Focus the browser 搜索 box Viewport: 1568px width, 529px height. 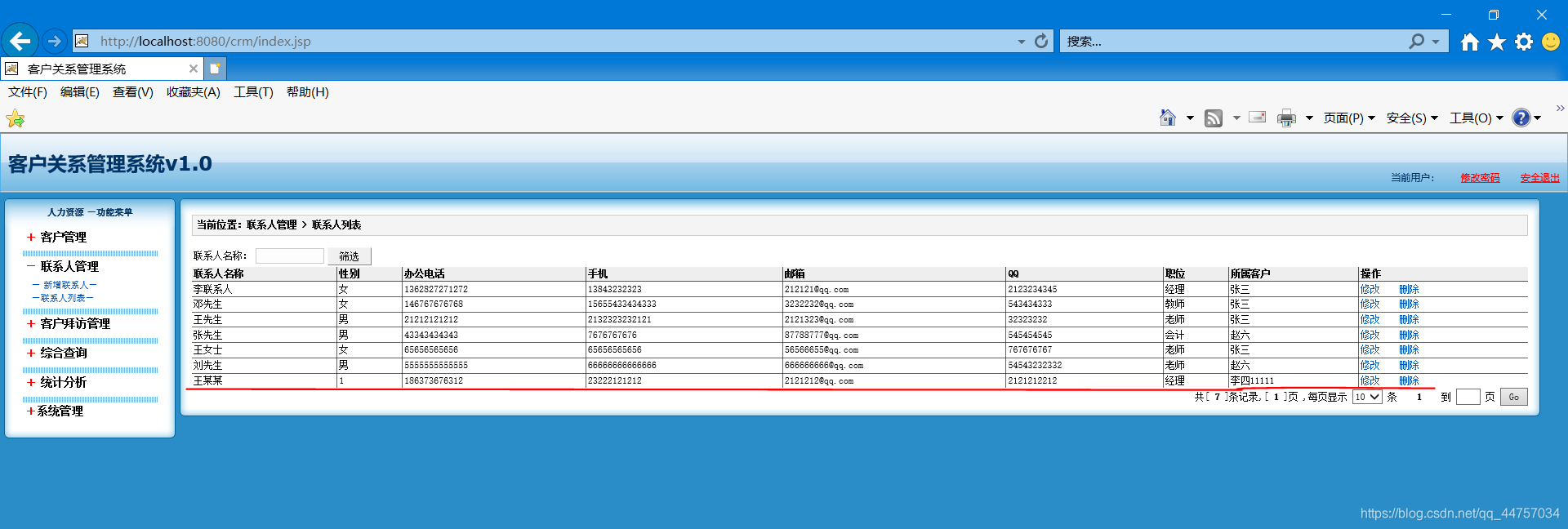pos(1233,42)
